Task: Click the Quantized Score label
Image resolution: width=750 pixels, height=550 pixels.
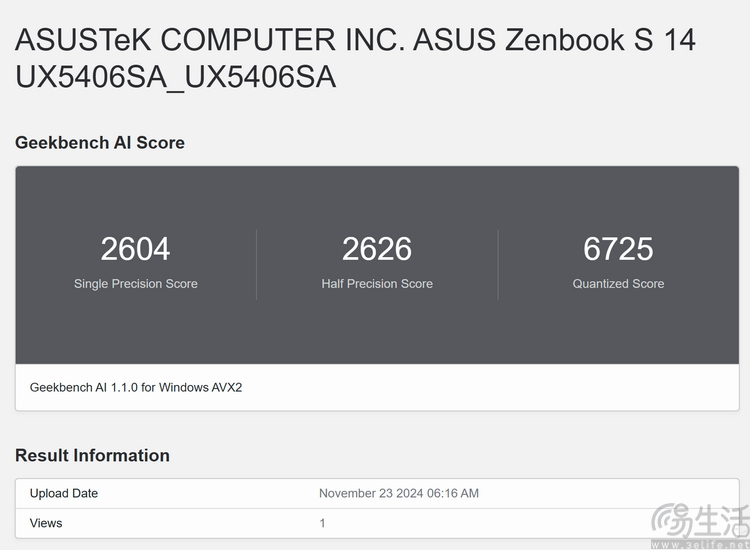Action: (x=618, y=284)
